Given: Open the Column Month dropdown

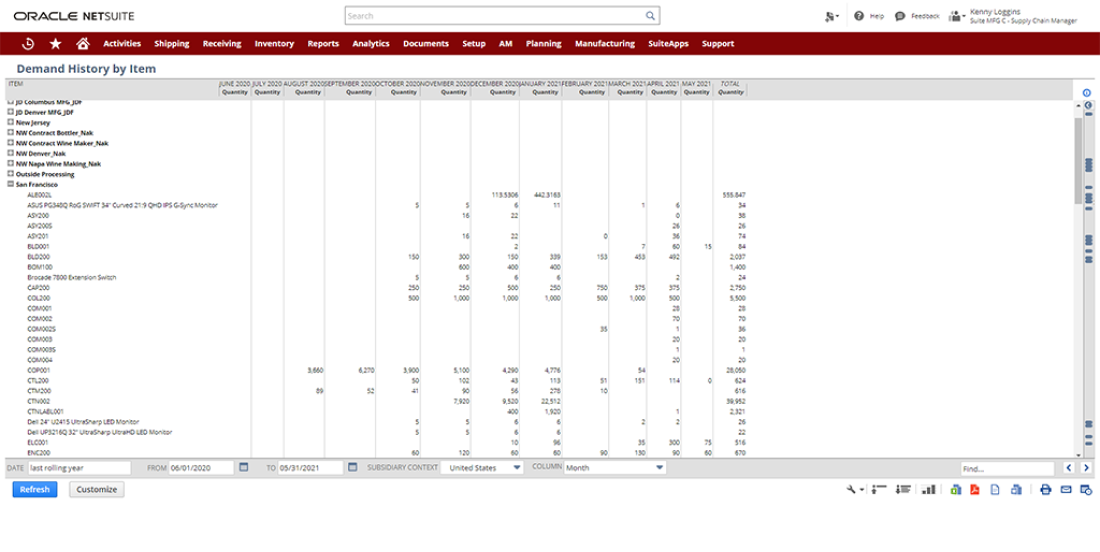Looking at the screenshot, I should 615,467.
